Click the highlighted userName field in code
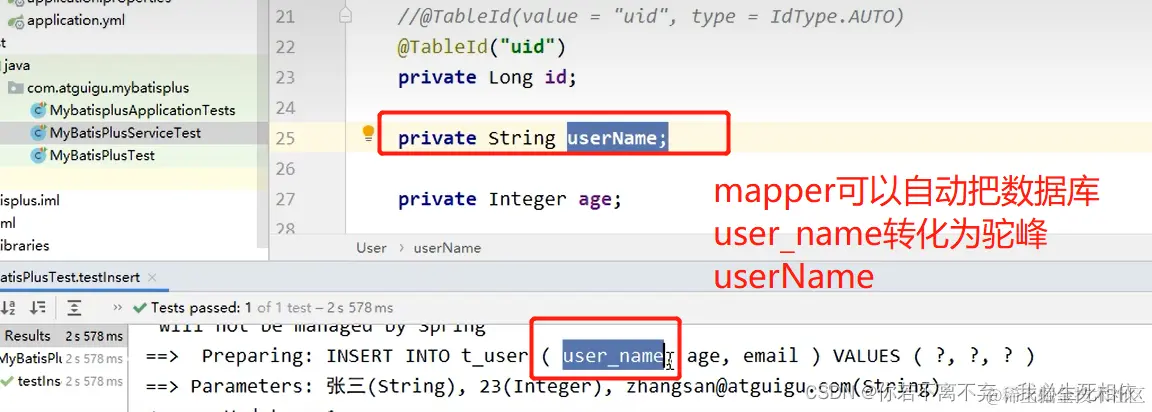The height and width of the screenshot is (412, 1152). point(617,138)
